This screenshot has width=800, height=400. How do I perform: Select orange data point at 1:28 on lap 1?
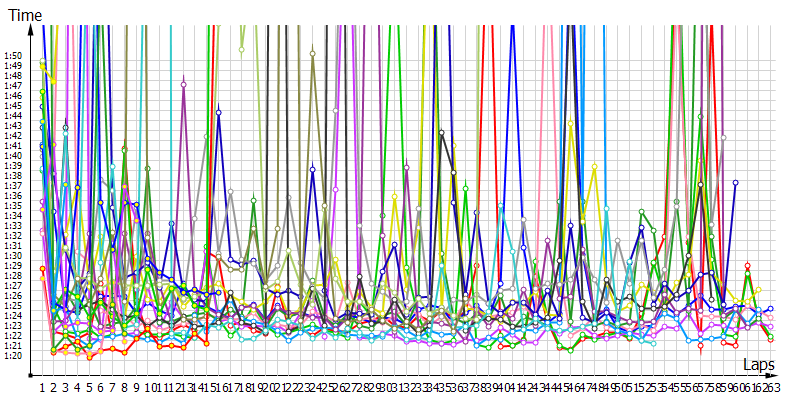coord(42,269)
